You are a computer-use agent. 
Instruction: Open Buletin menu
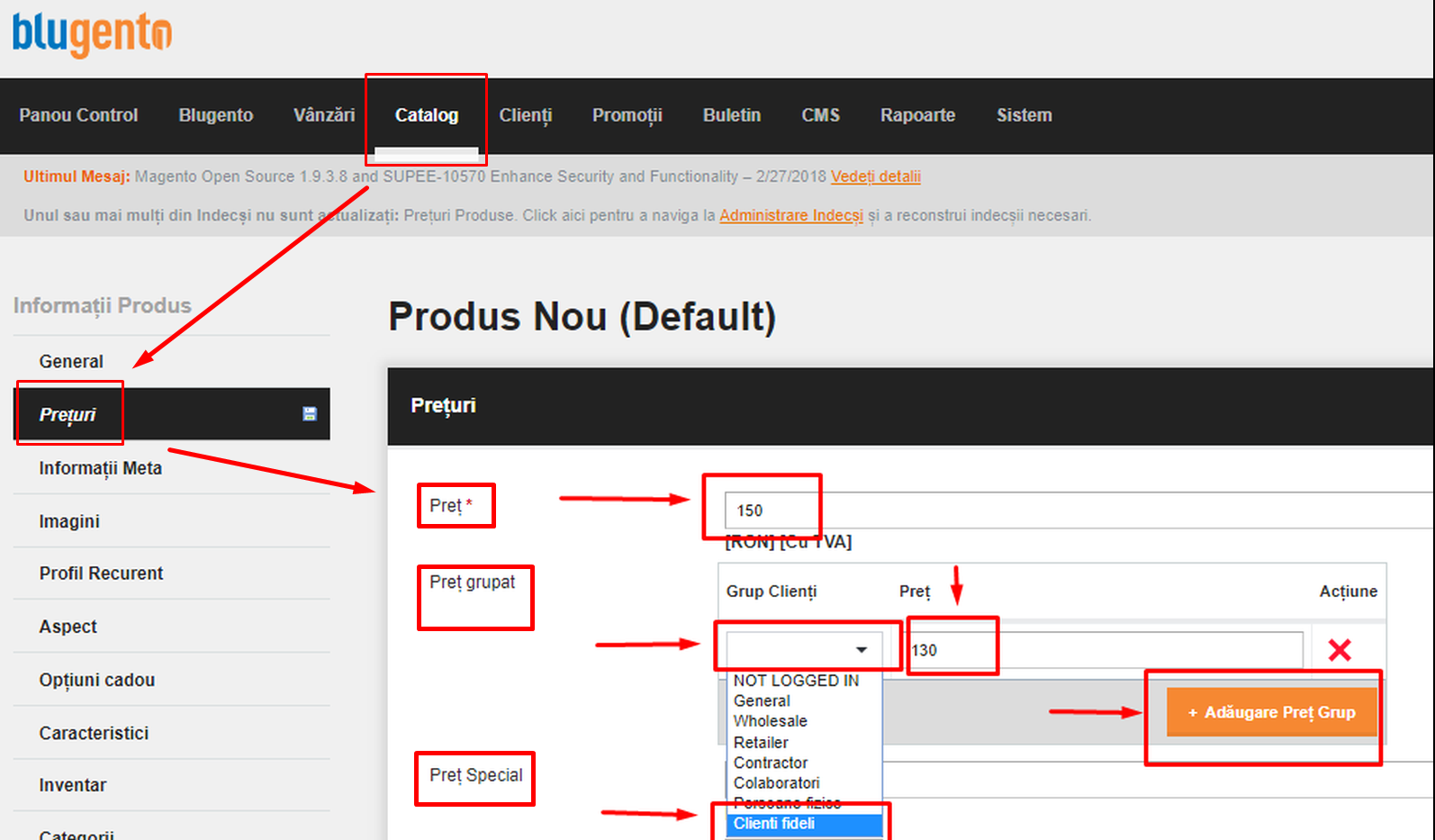pos(732,115)
